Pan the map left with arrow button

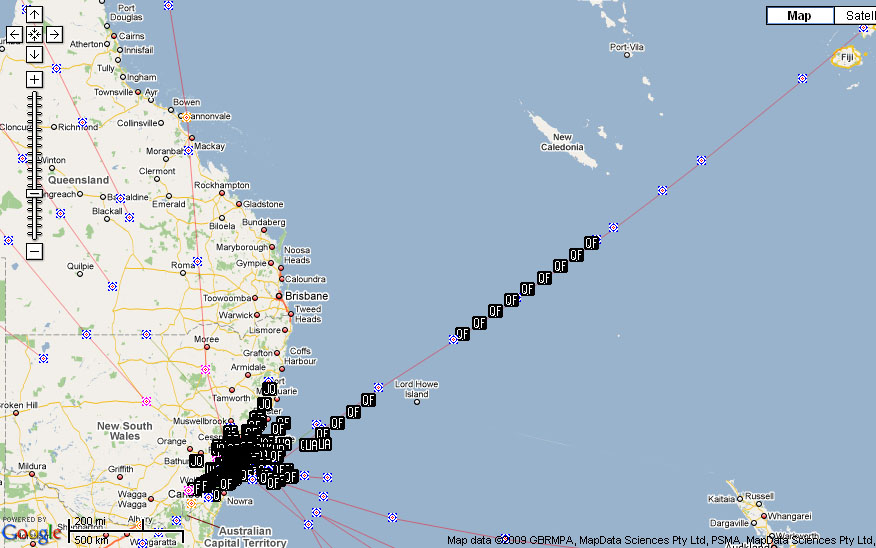click(x=15, y=35)
